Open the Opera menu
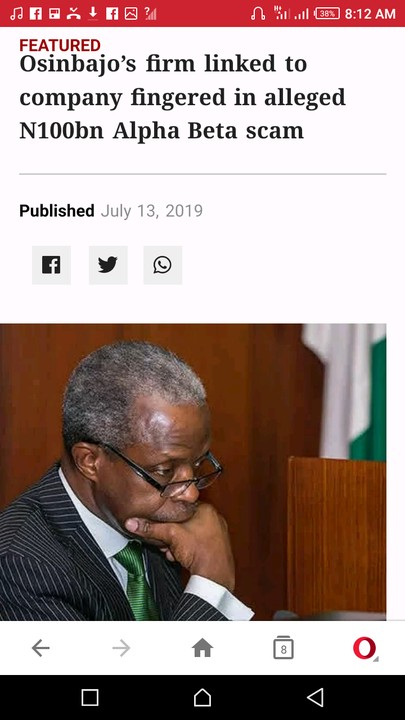The width and height of the screenshot is (405, 720). click(x=365, y=648)
